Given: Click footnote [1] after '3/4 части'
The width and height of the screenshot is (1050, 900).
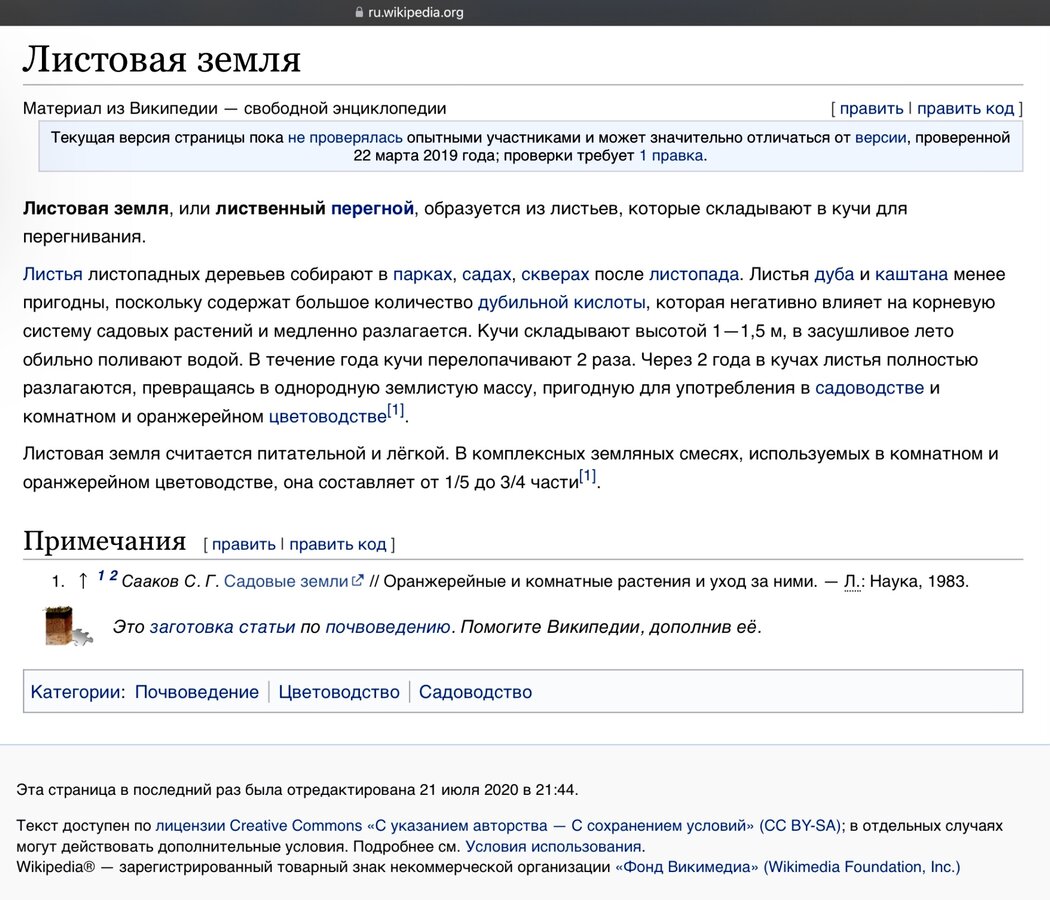Looking at the screenshot, I should point(587,475).
